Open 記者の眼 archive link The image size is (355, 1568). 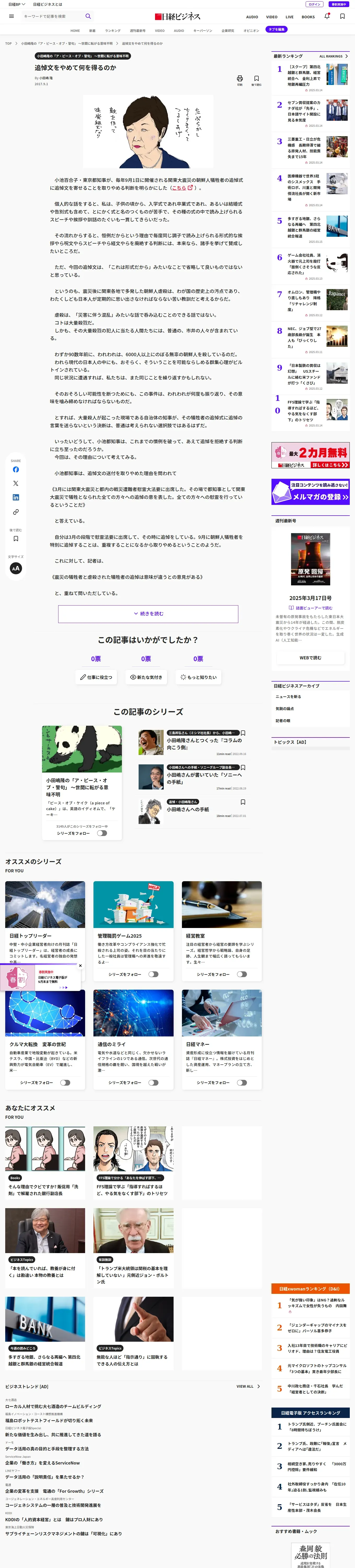(x=283, y=721)
